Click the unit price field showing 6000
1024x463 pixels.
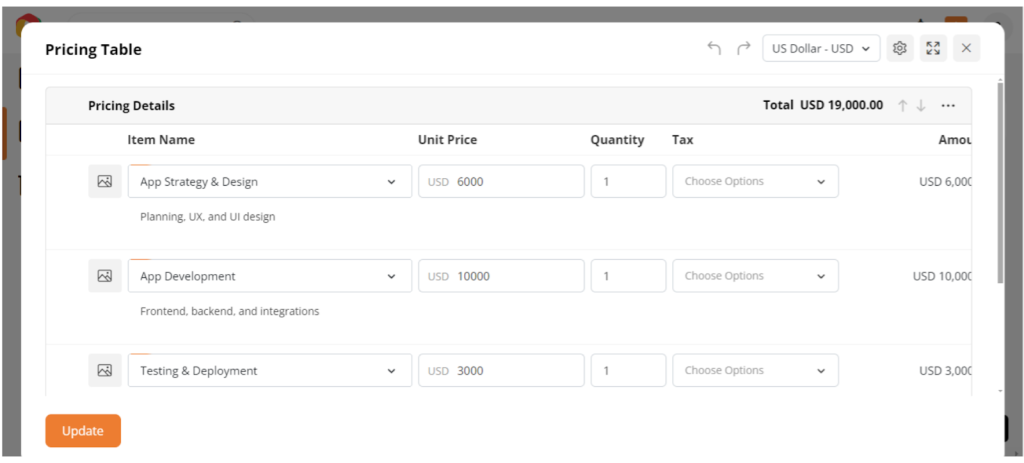[515, 182]
